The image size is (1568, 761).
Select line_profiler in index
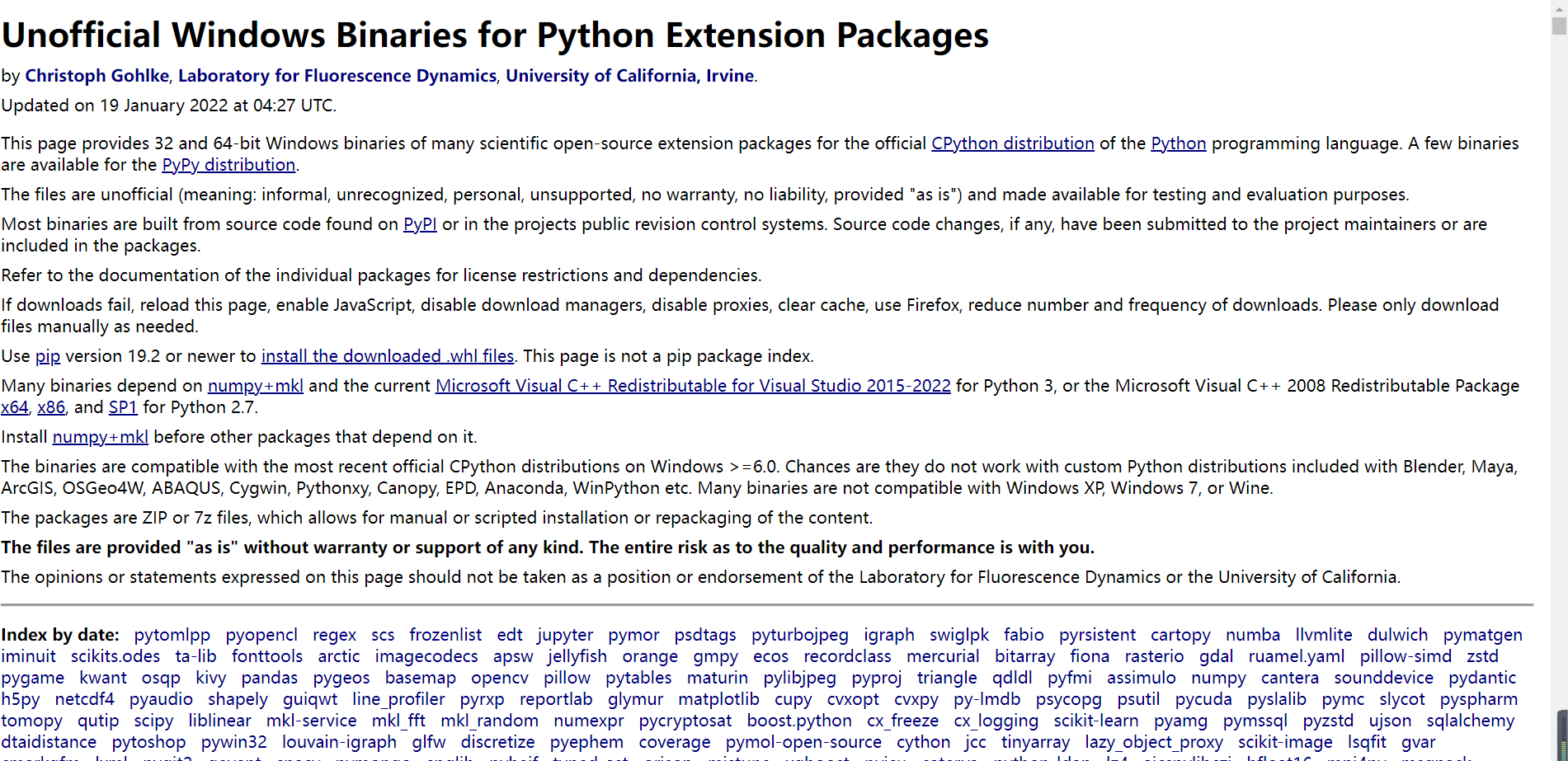tap(398, 699)
